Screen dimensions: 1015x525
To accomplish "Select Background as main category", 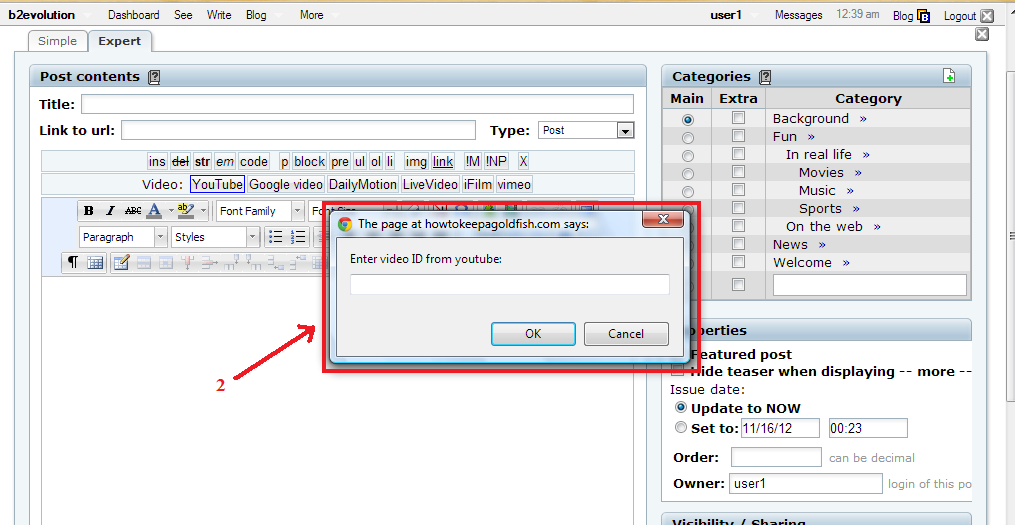I will 687,120.
